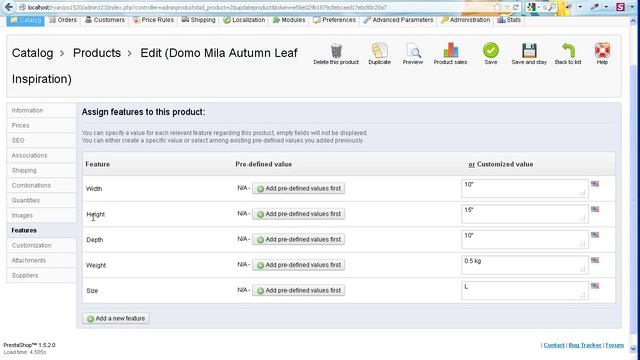
Task: Add pre-defined values first for Depth
Action: pyautogui.click(x=298, y=239)
